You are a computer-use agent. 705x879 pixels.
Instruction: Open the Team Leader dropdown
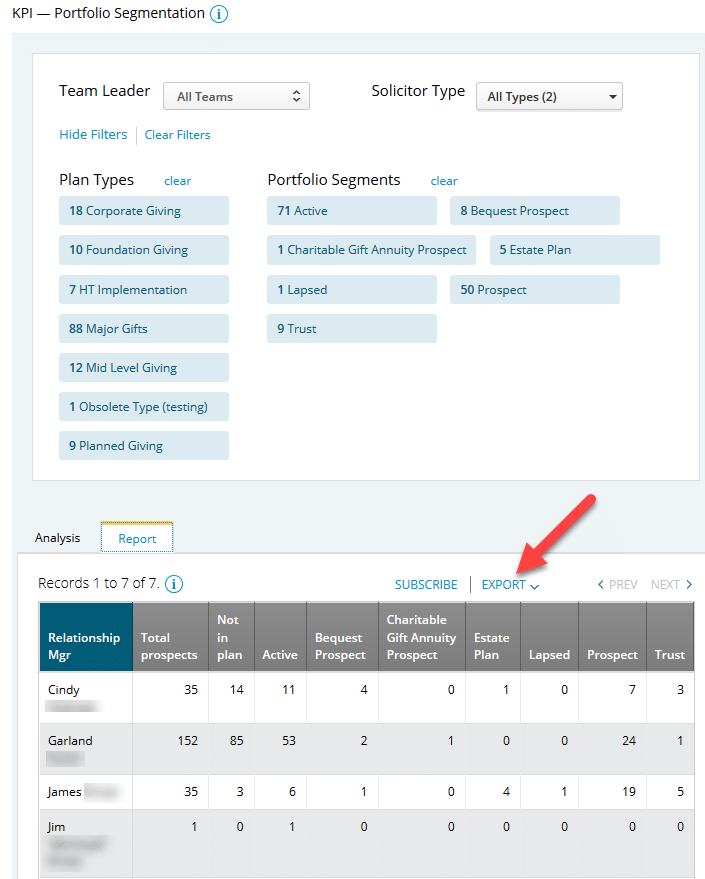tap(236, 97)
